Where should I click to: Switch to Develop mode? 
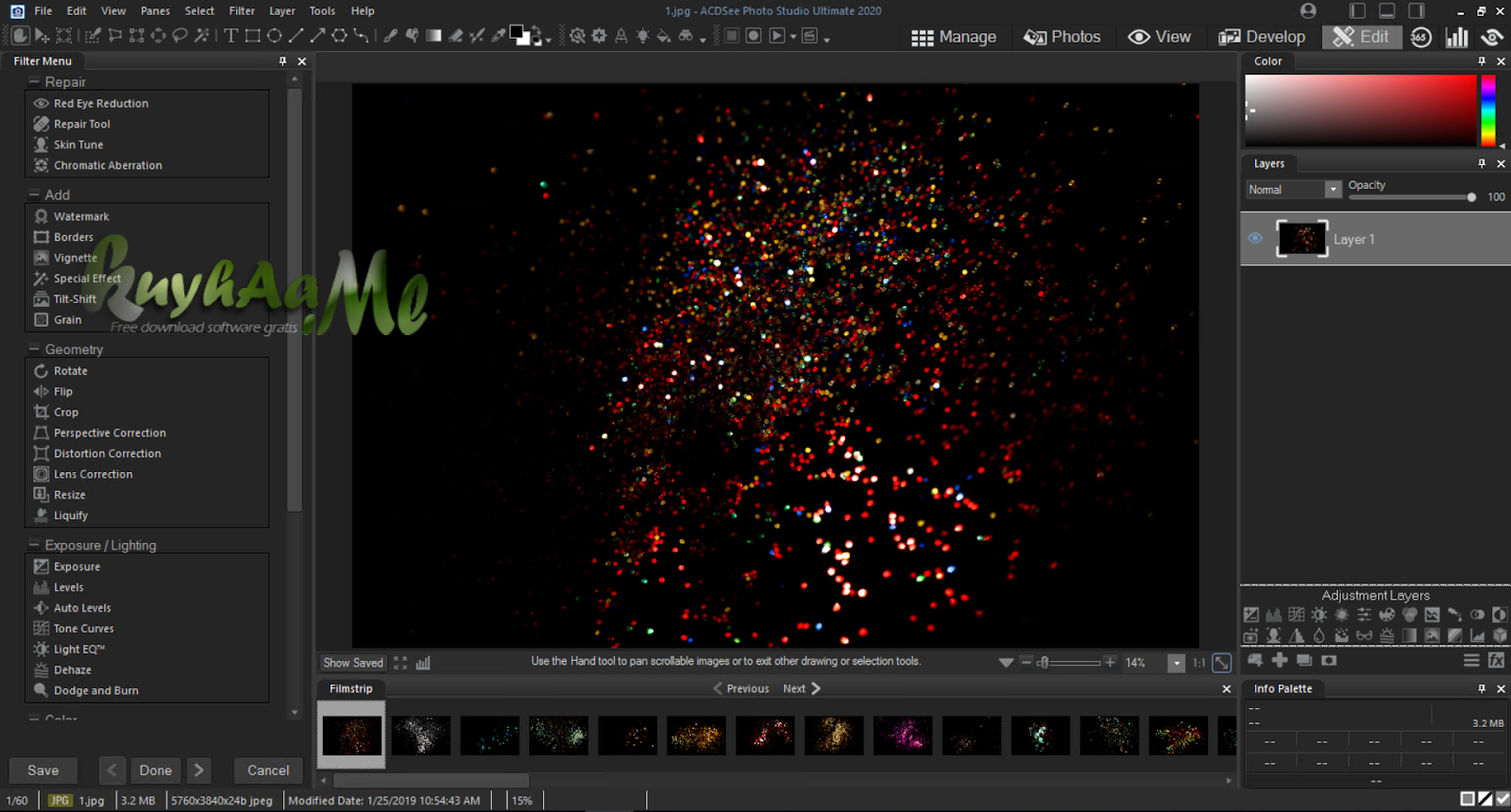click(1262, 37)
